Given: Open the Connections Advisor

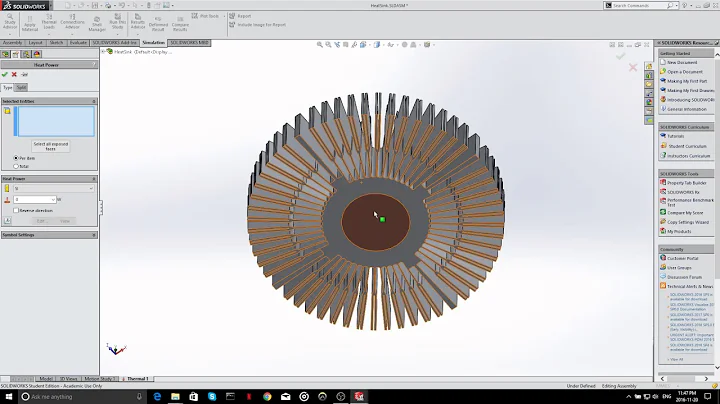Looking at the screenshot, I should coord(73,21).
